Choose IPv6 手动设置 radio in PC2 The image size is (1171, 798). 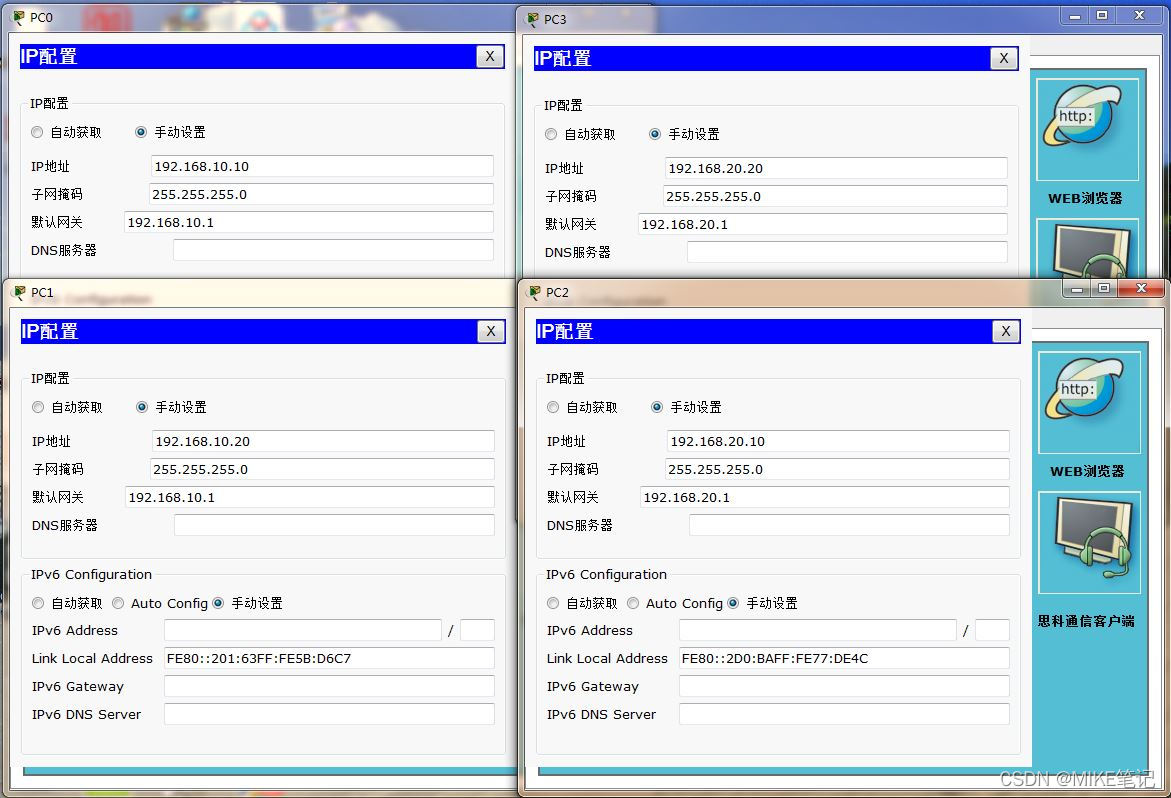click(733, 603)
